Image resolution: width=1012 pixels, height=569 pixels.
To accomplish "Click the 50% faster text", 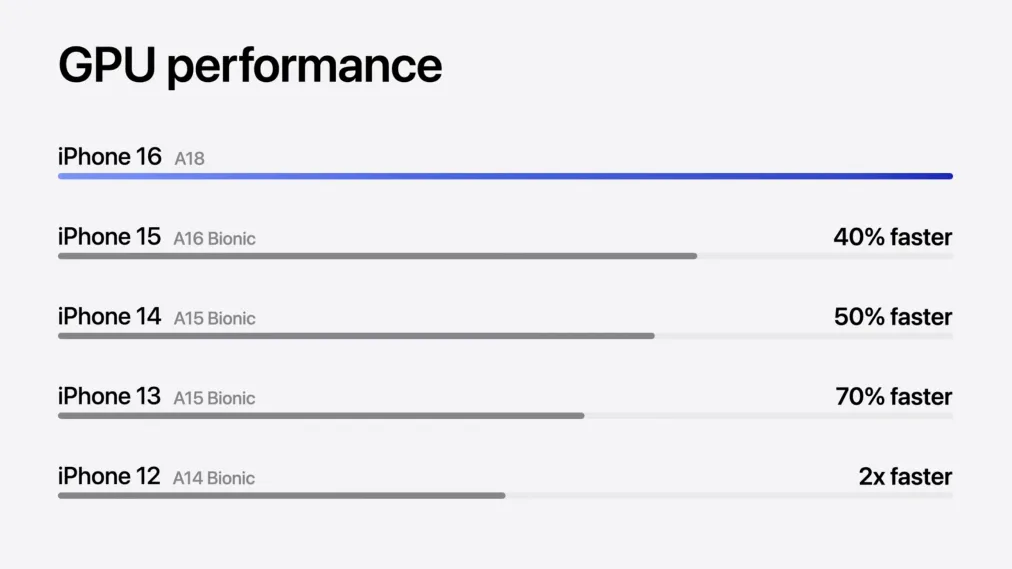I will (x=893, y=317).
